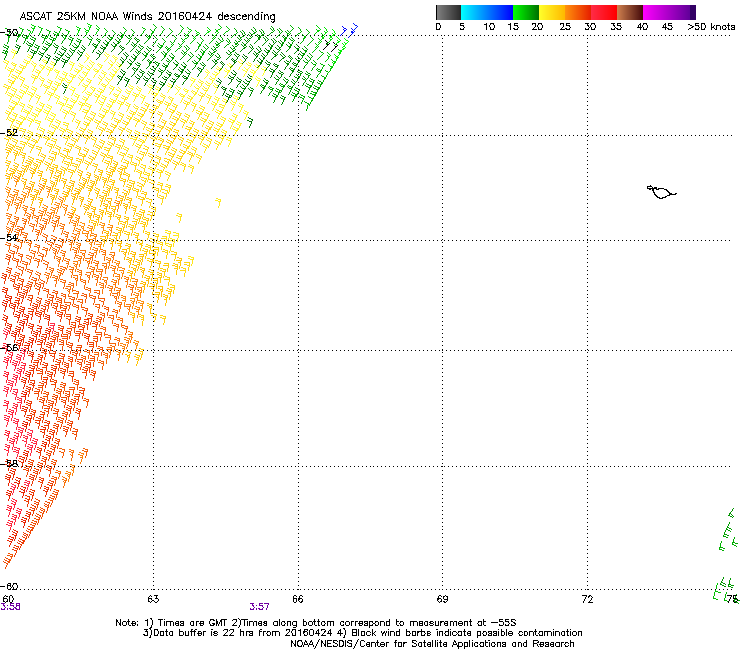
Task: Click the purple time stamp '3:57'
Action: pos(260,607)
